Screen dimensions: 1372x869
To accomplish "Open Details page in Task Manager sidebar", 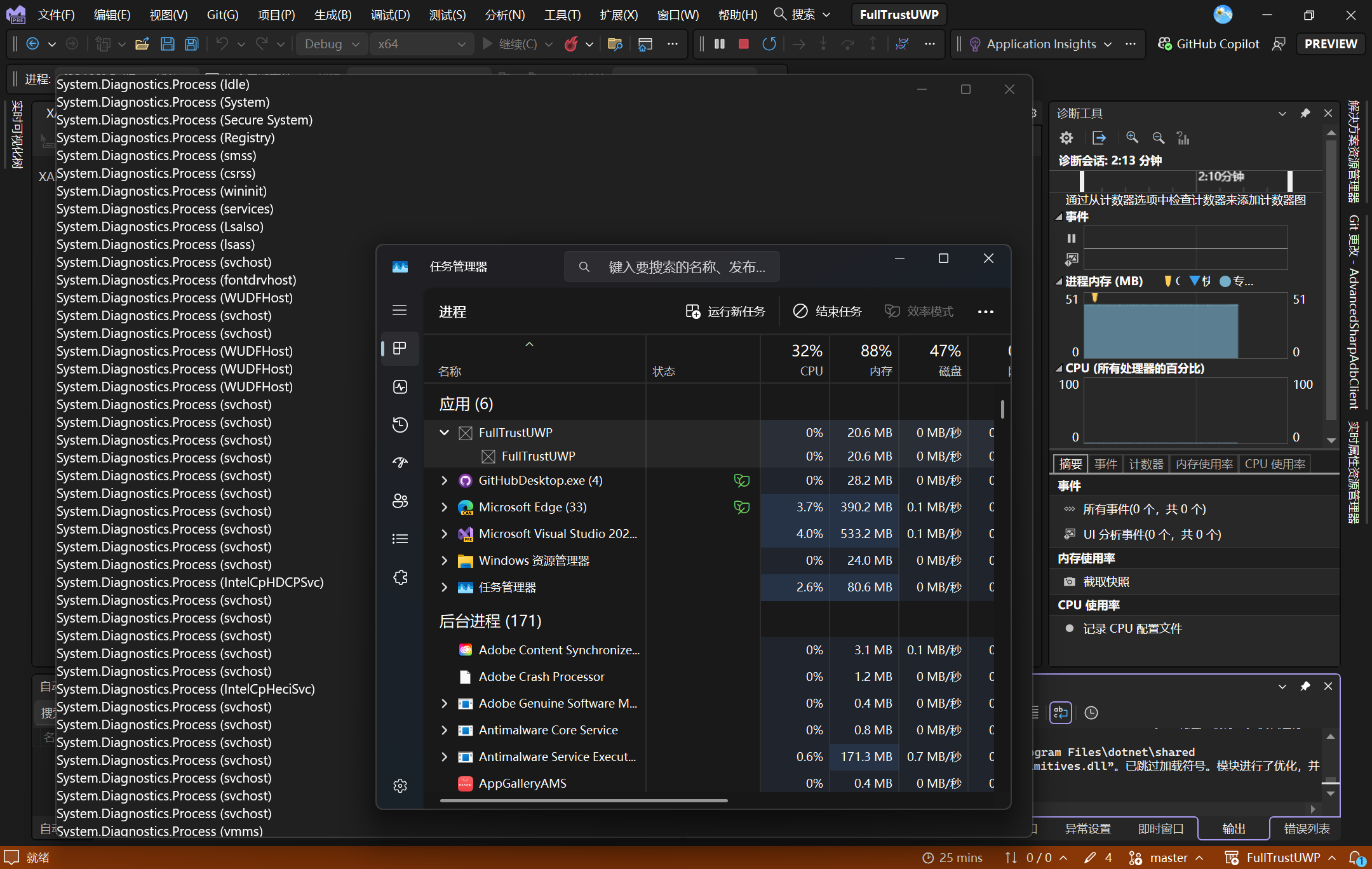I will pos(400,539).
